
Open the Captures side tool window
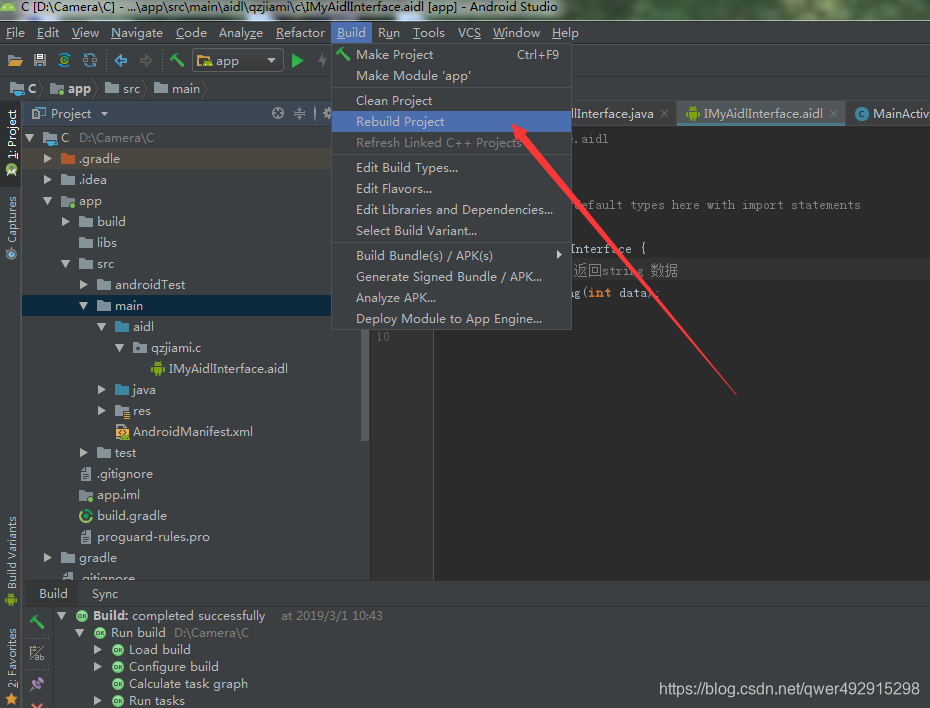pyautogui.click(x=11, y=228)
